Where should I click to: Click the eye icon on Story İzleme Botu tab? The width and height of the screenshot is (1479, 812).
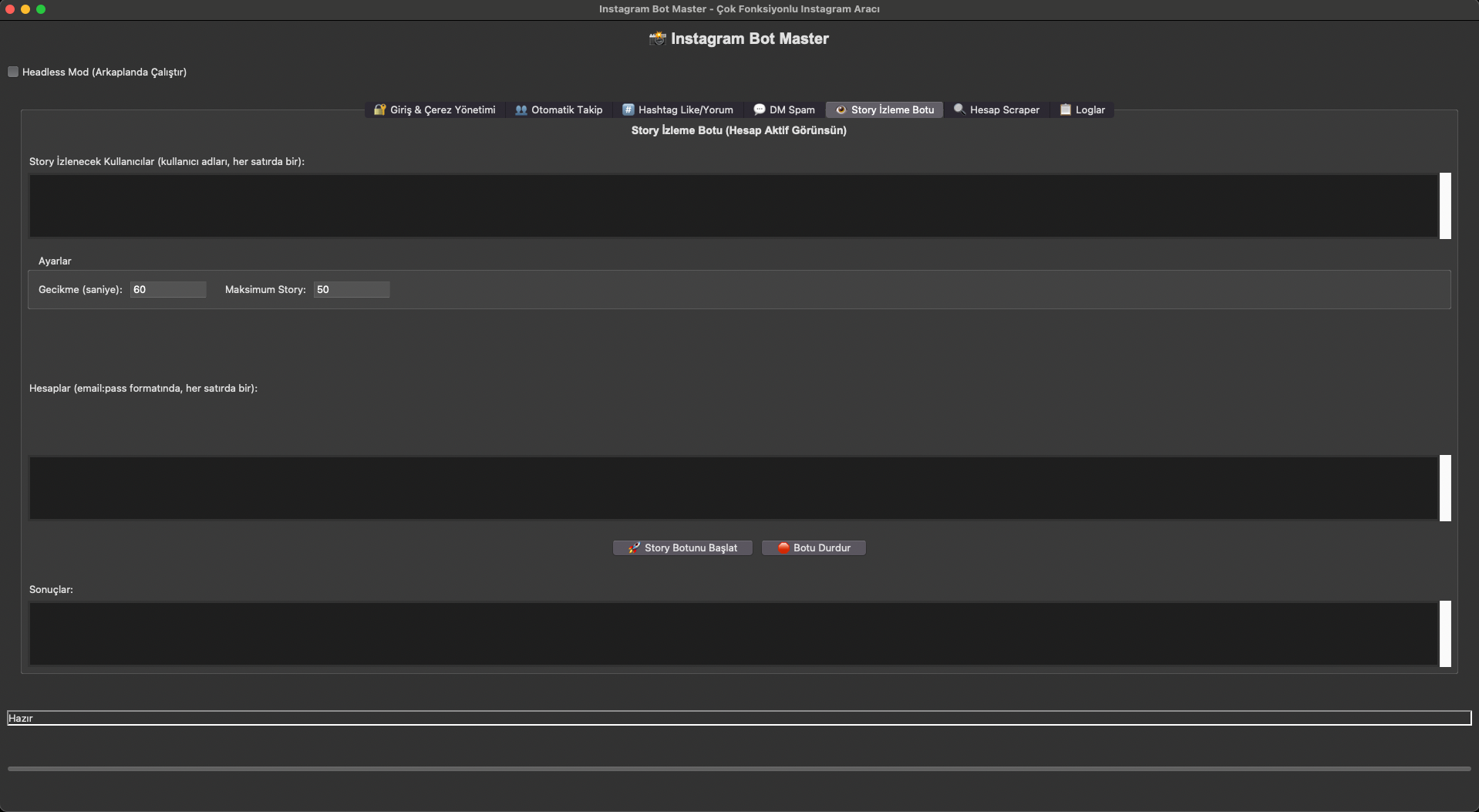[841, 110]
